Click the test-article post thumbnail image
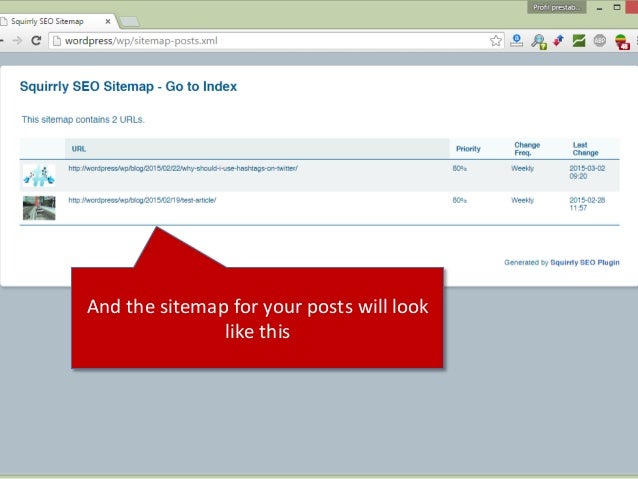The width and height of the screenshot is (638, 479). click(x=39, y=208)
